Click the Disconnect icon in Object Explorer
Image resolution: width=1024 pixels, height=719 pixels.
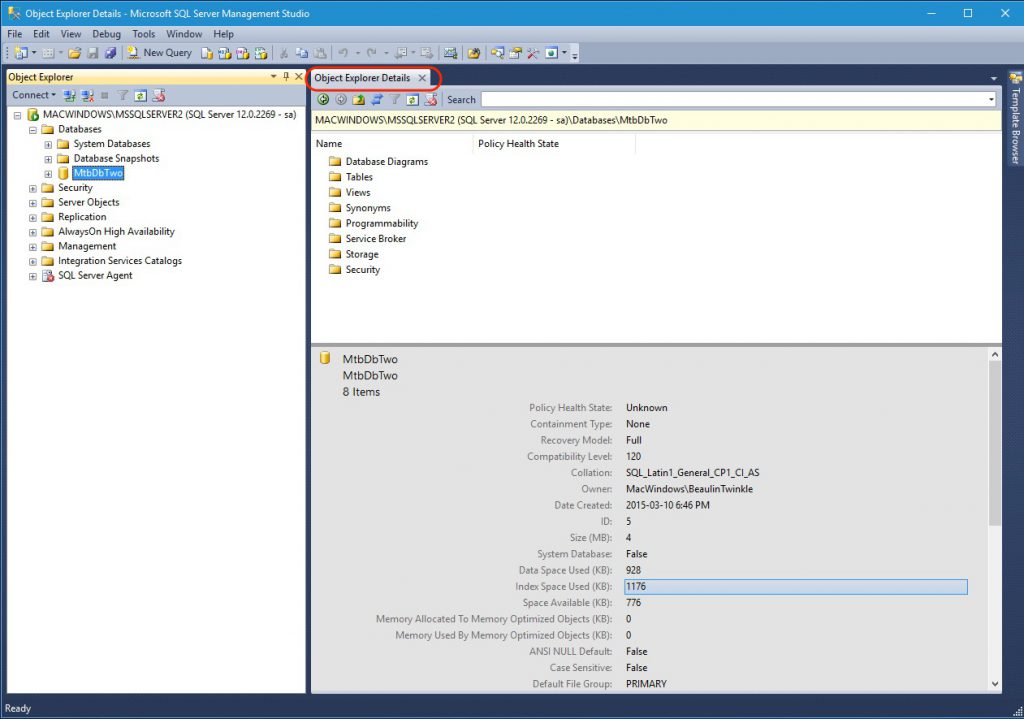[88, 95]
